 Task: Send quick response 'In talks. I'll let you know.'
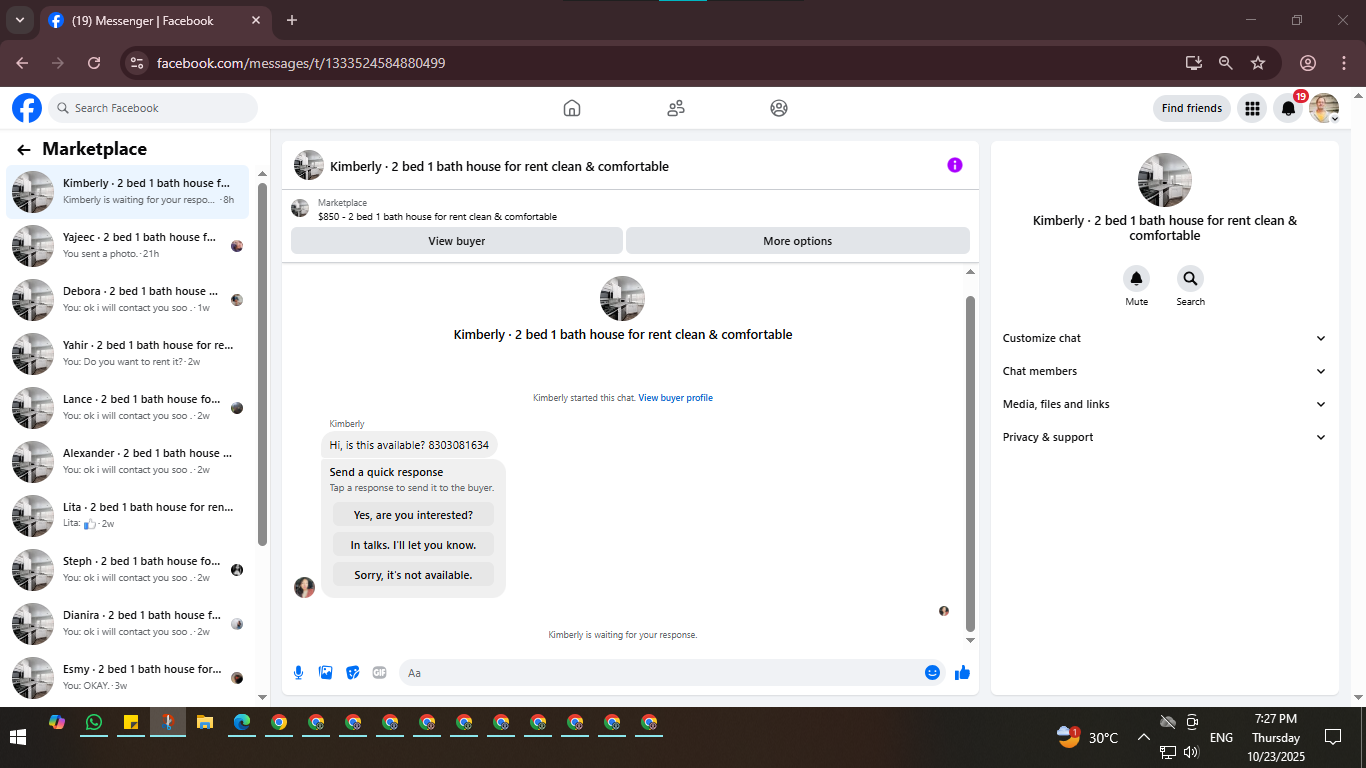(413, 545)
